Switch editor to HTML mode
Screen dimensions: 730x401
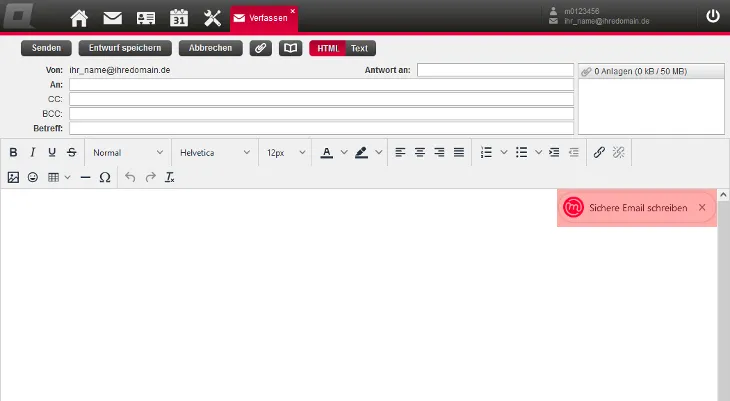coord(328,48)
